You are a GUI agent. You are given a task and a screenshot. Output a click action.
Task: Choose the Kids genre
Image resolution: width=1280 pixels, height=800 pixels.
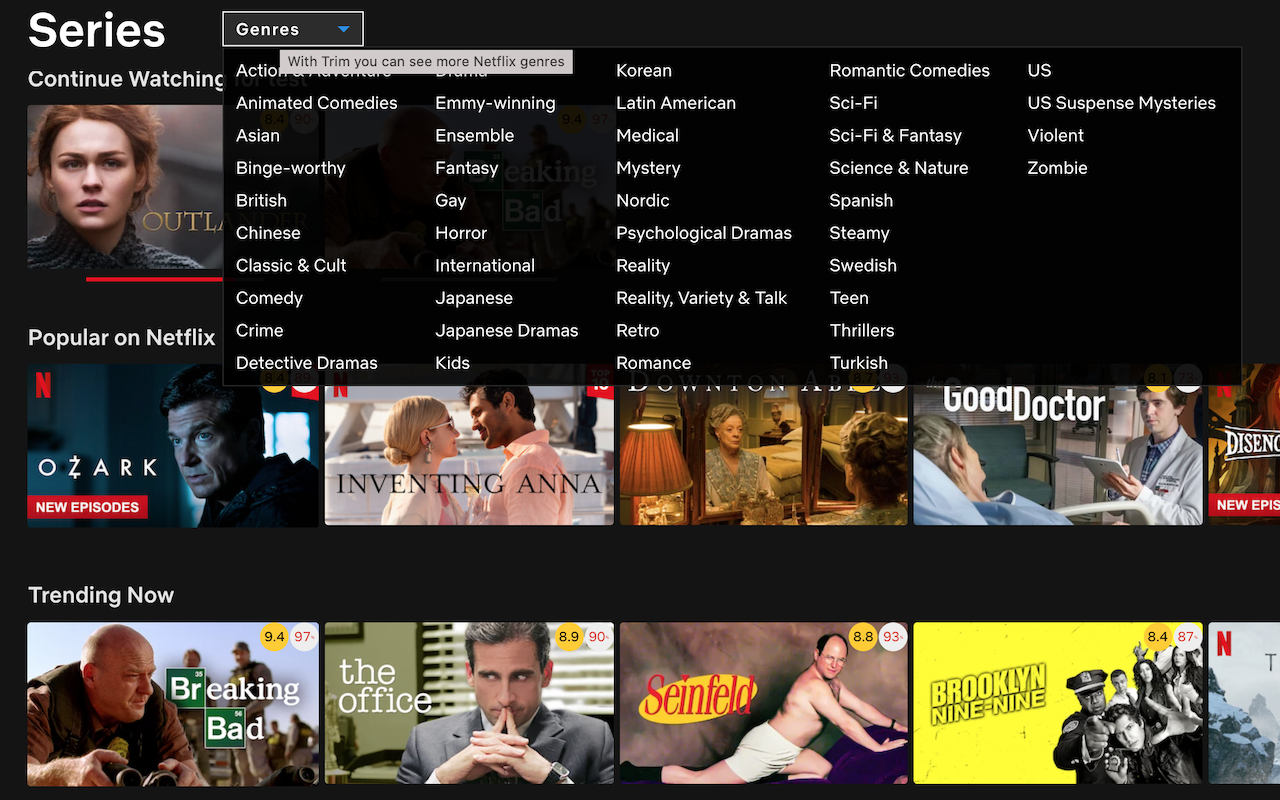(453, 363)
